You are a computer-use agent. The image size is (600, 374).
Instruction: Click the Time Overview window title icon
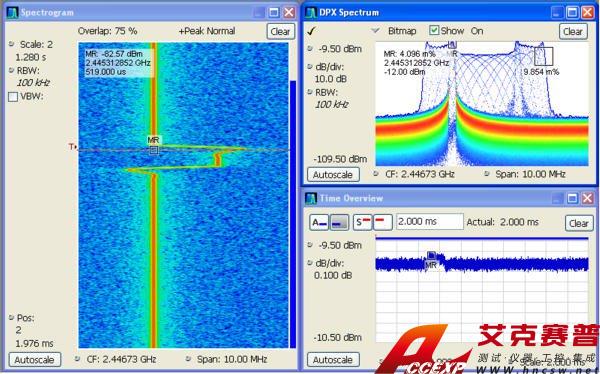pyautogui.click(x=311, y=198)
